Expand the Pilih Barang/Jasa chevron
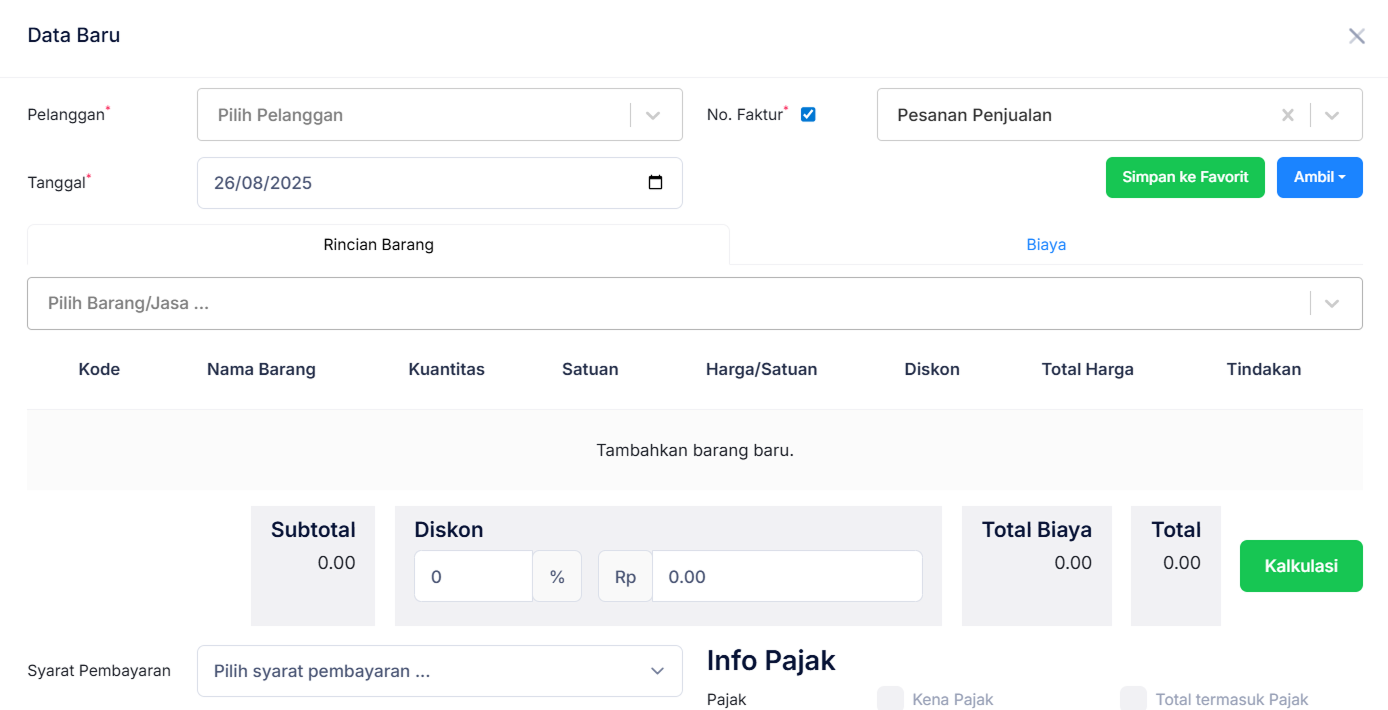The image size is (1388, 710). pyautogui.click(x=1333, y=302)
